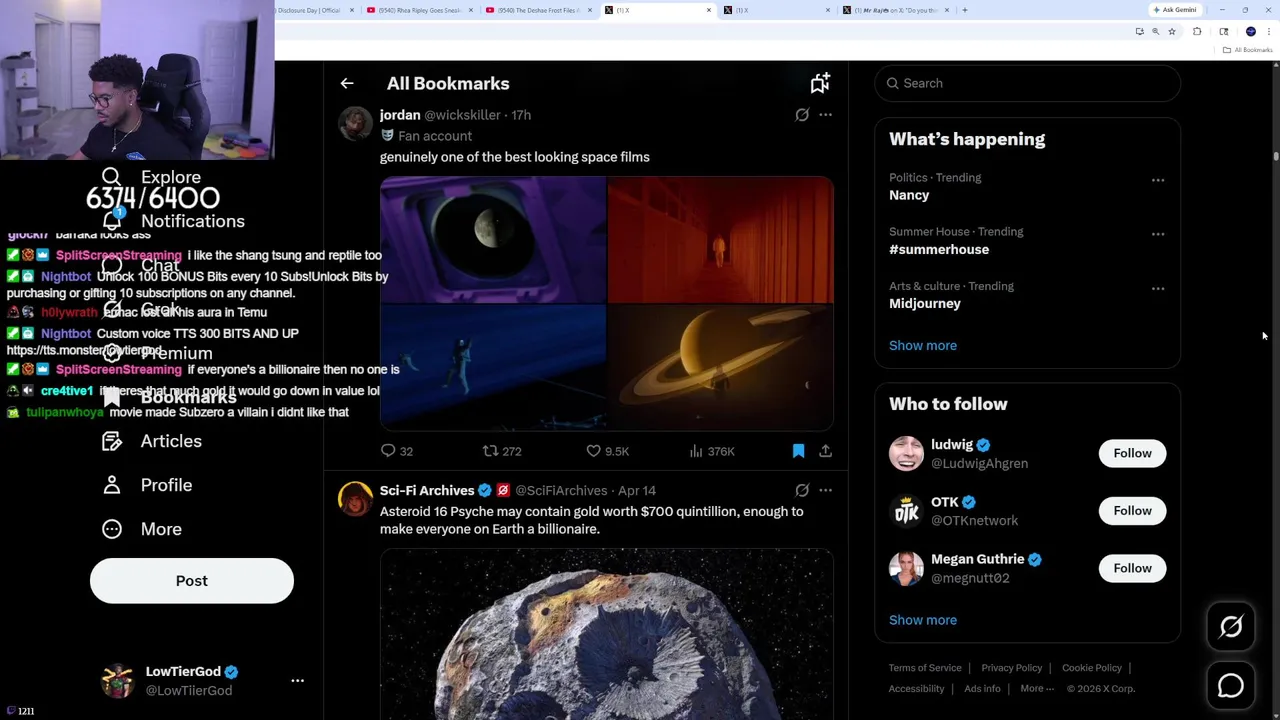Follow ludwig
Image resolution: width=1280 pixels, height=720 pixels.
click(x=1132, y=453)
